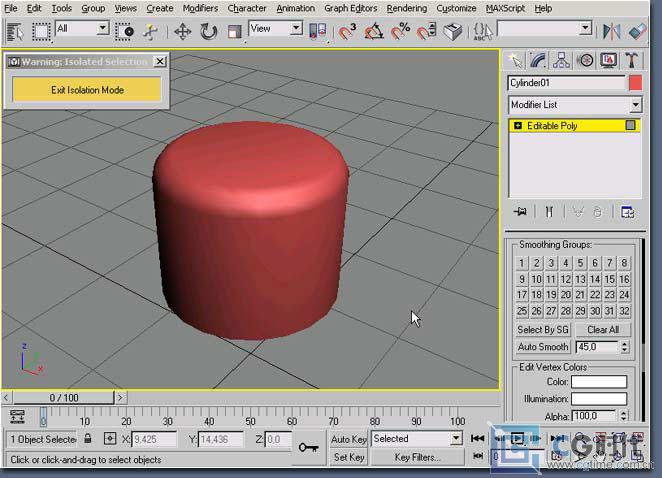Click the Set Key button

[349, 457]
